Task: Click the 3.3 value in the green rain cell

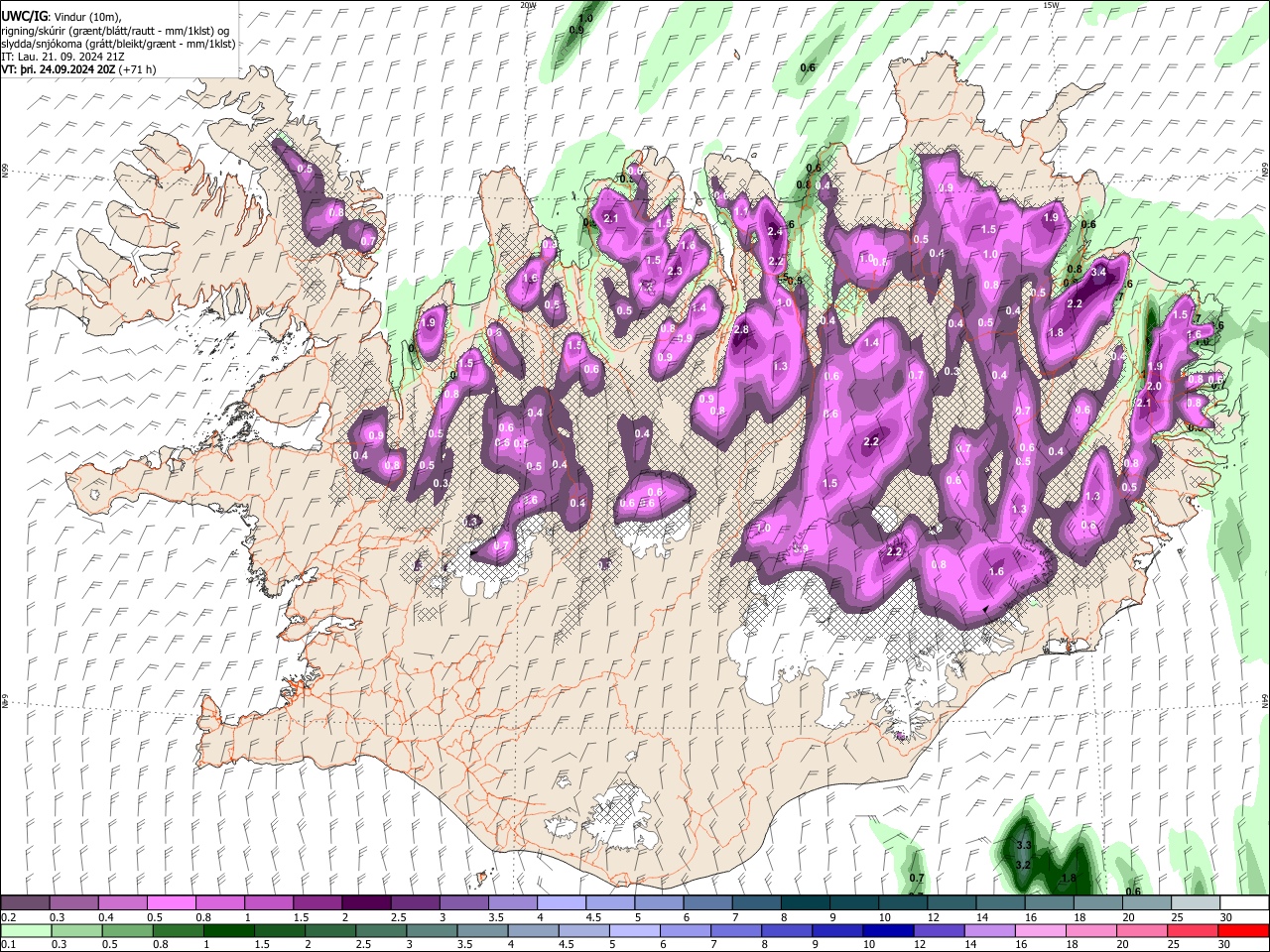Action: [x=1025, y=845]
